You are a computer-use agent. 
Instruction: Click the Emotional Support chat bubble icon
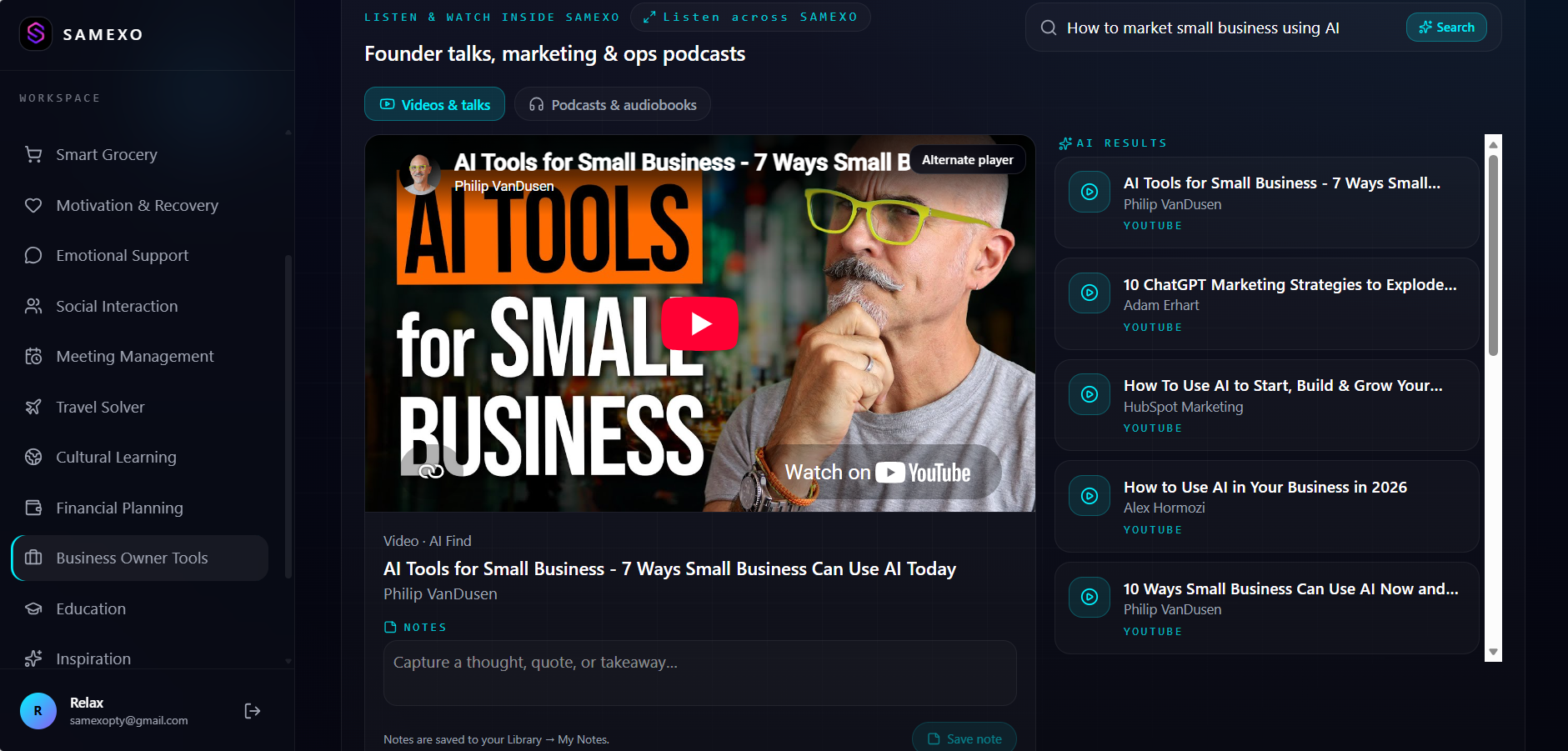[x=33, y=256]
